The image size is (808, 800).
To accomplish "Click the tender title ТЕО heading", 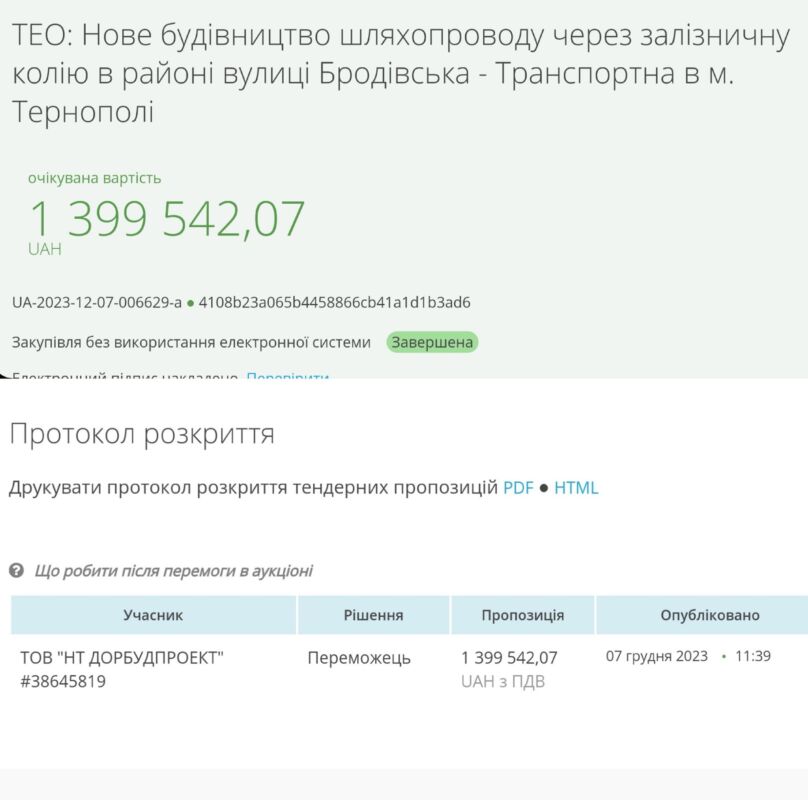I will (400, 74).
